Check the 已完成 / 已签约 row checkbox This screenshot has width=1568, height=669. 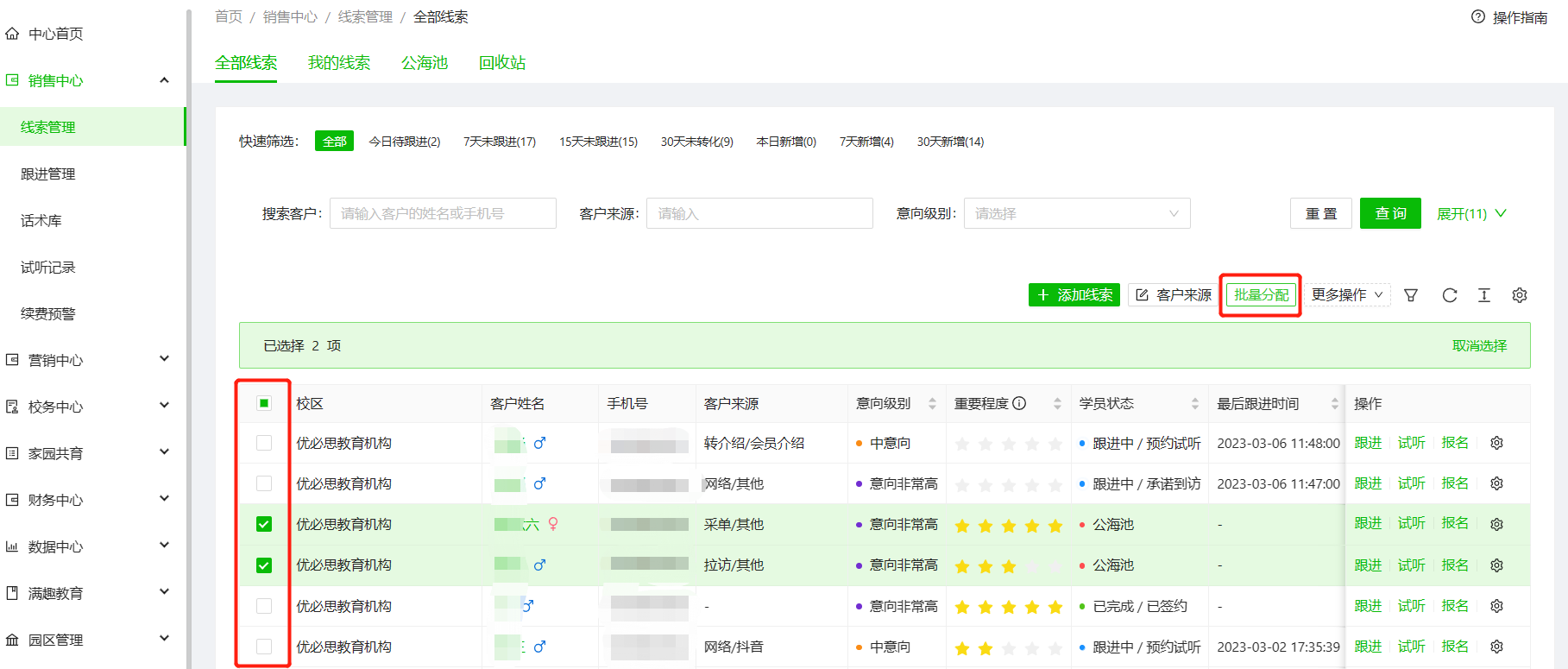click(x=264, y=606)
